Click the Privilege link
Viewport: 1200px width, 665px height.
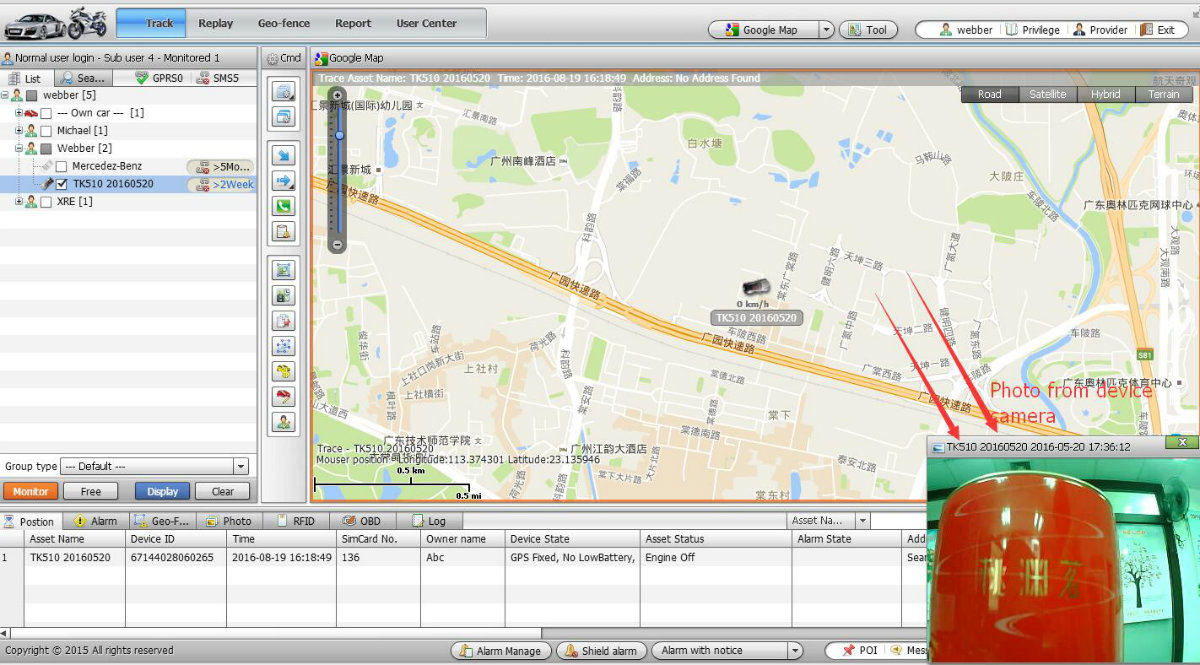[1032, 30]
